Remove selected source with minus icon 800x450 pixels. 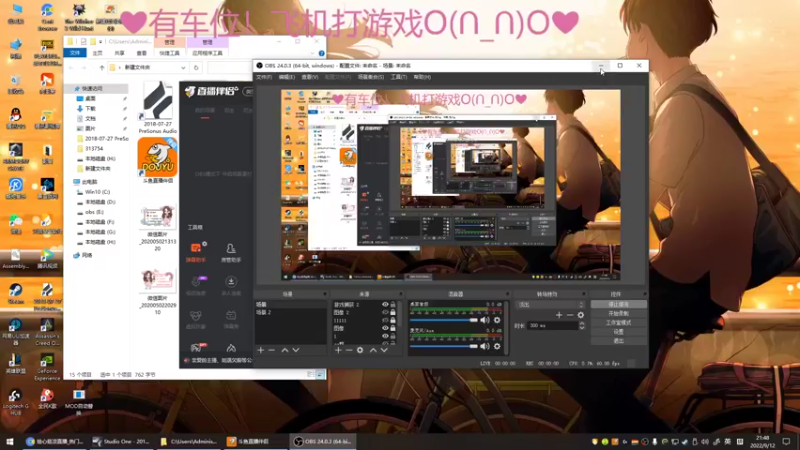click(x=349, y=350)
